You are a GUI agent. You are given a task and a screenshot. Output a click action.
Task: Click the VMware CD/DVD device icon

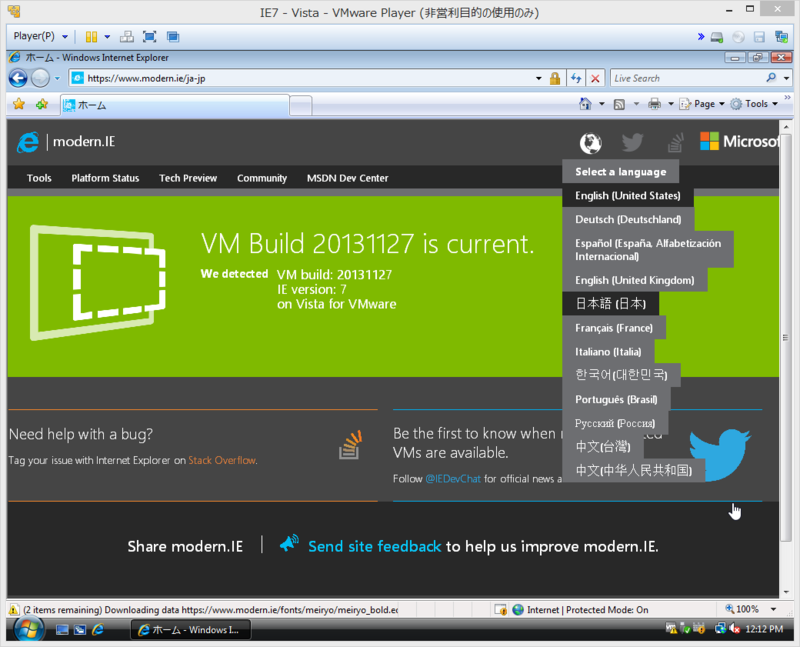click(x=738, y=37)
